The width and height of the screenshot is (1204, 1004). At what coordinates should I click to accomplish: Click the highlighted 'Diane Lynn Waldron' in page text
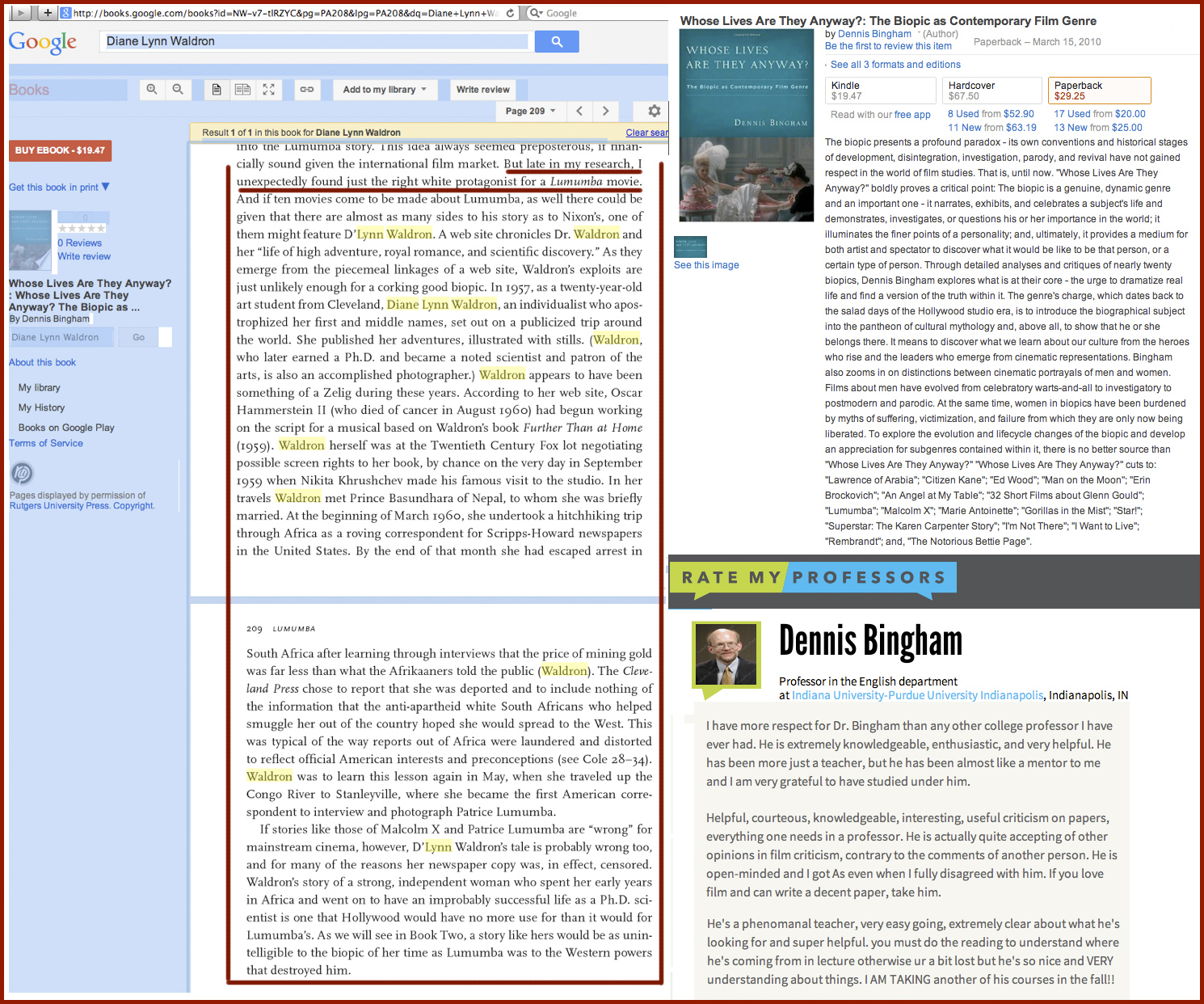click(x=442, y=305)
